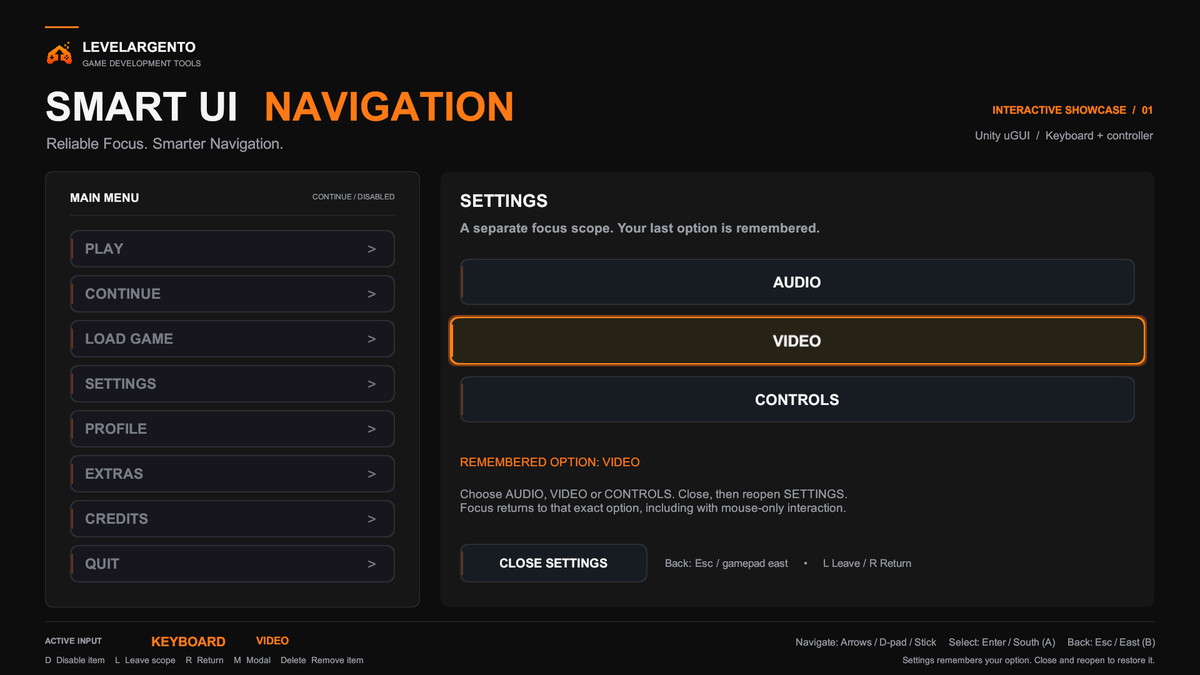
Task: Click the chevron on the PROFILE row
Action: point(372,429)
